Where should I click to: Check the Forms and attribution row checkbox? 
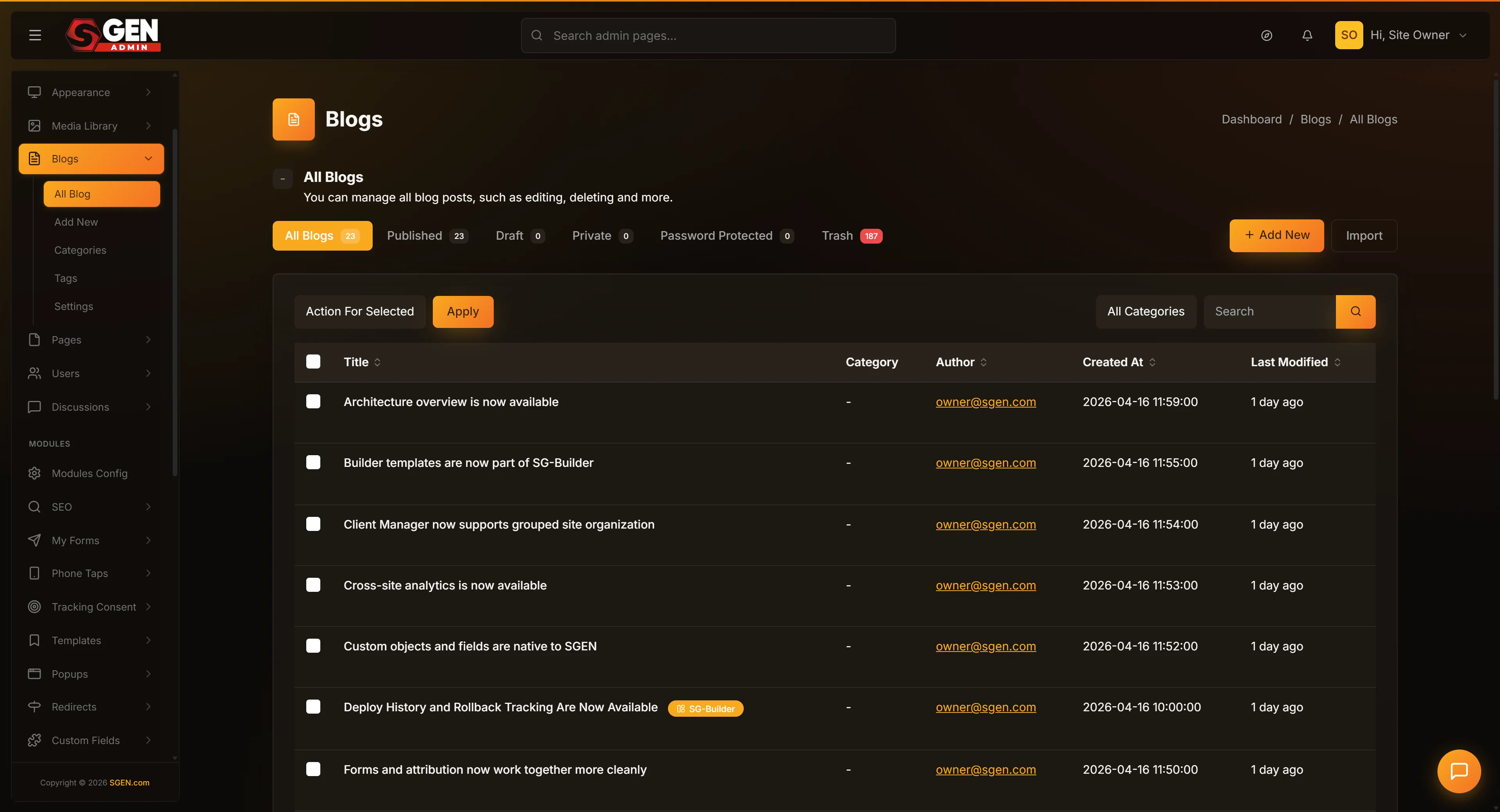[313, 769]
